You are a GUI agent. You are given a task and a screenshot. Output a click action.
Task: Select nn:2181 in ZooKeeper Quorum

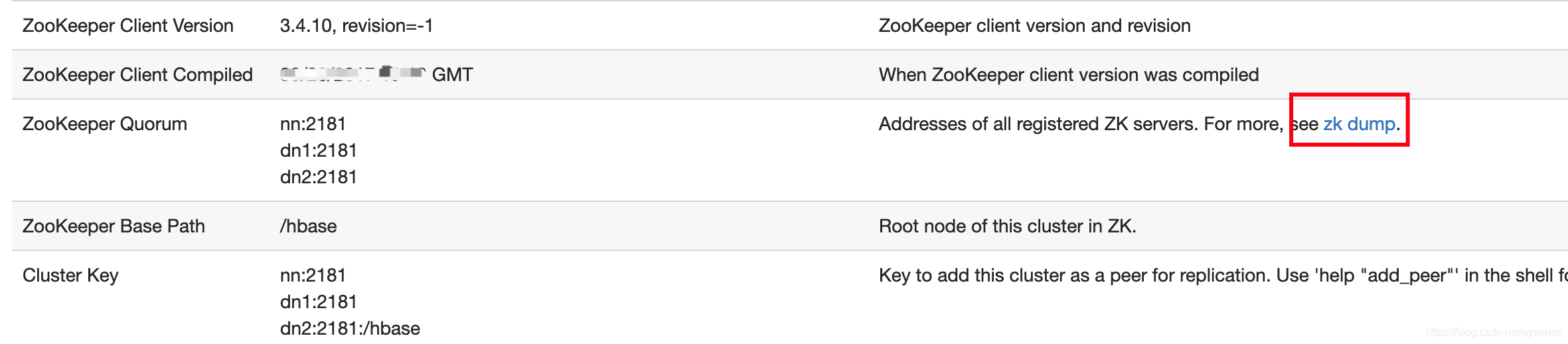(313, 124)
